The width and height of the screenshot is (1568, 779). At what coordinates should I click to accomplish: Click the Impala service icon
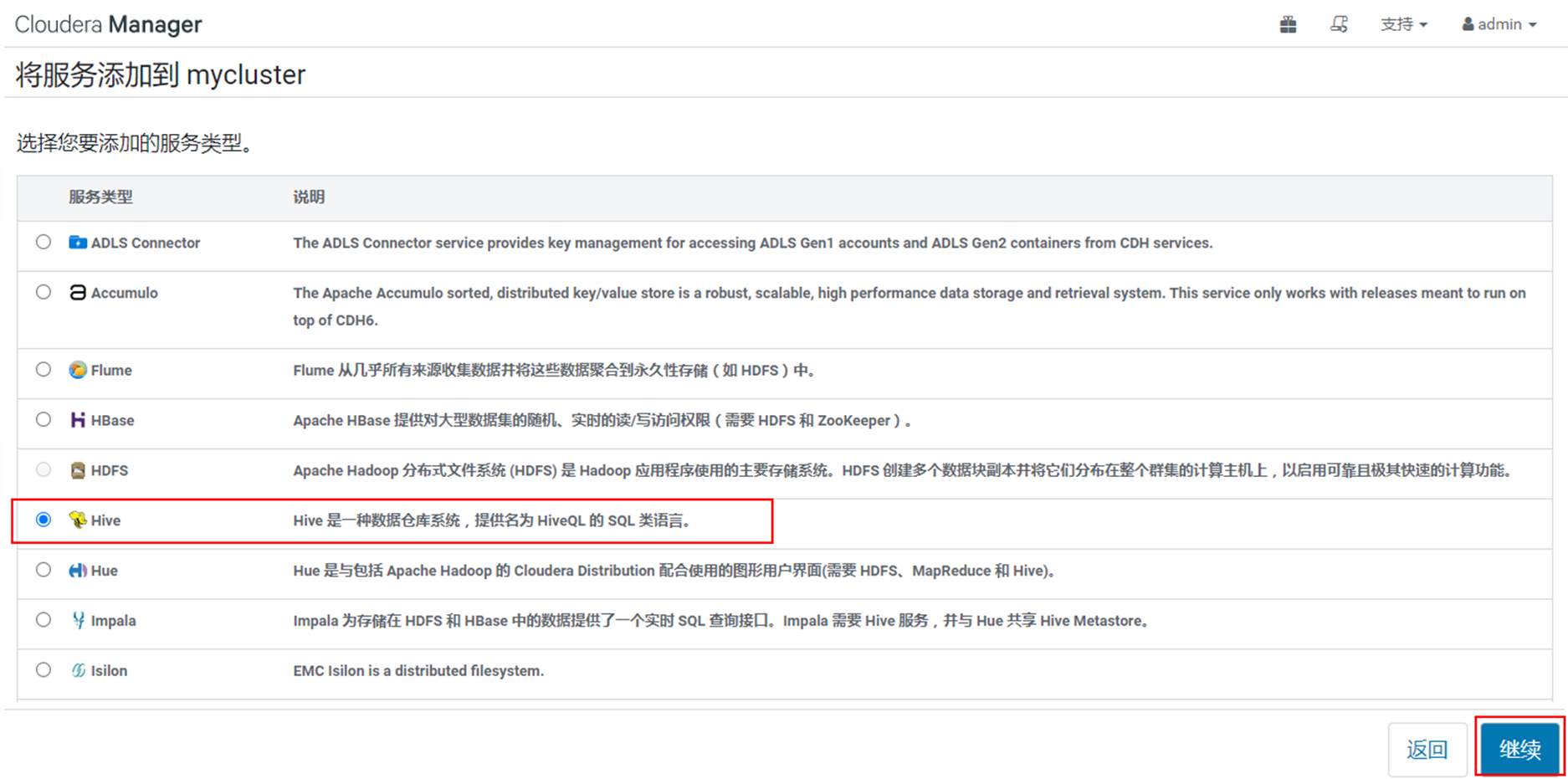click(x=78, y=620)
